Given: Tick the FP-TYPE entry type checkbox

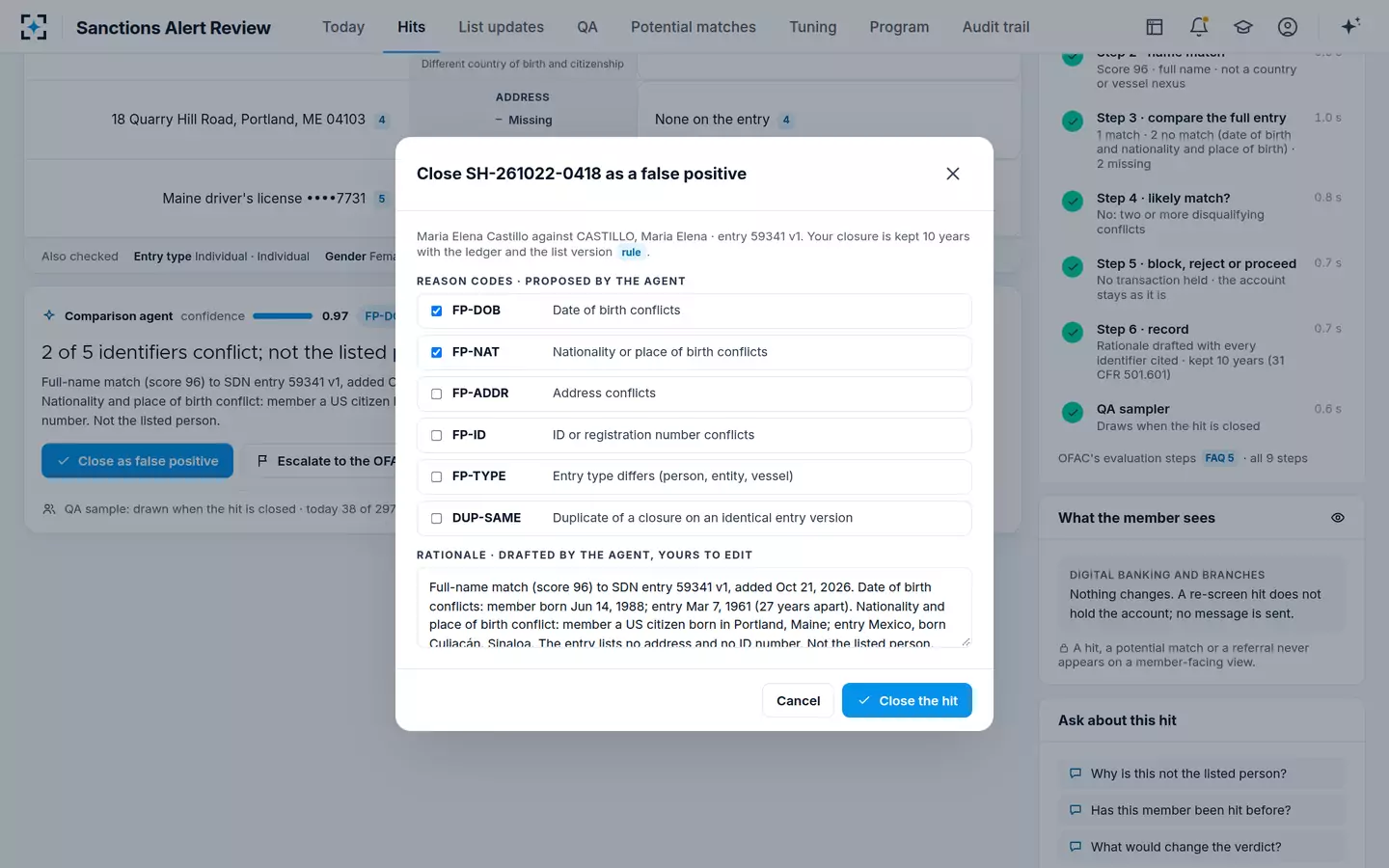Looking at the screenshot, I should (436, 476).
